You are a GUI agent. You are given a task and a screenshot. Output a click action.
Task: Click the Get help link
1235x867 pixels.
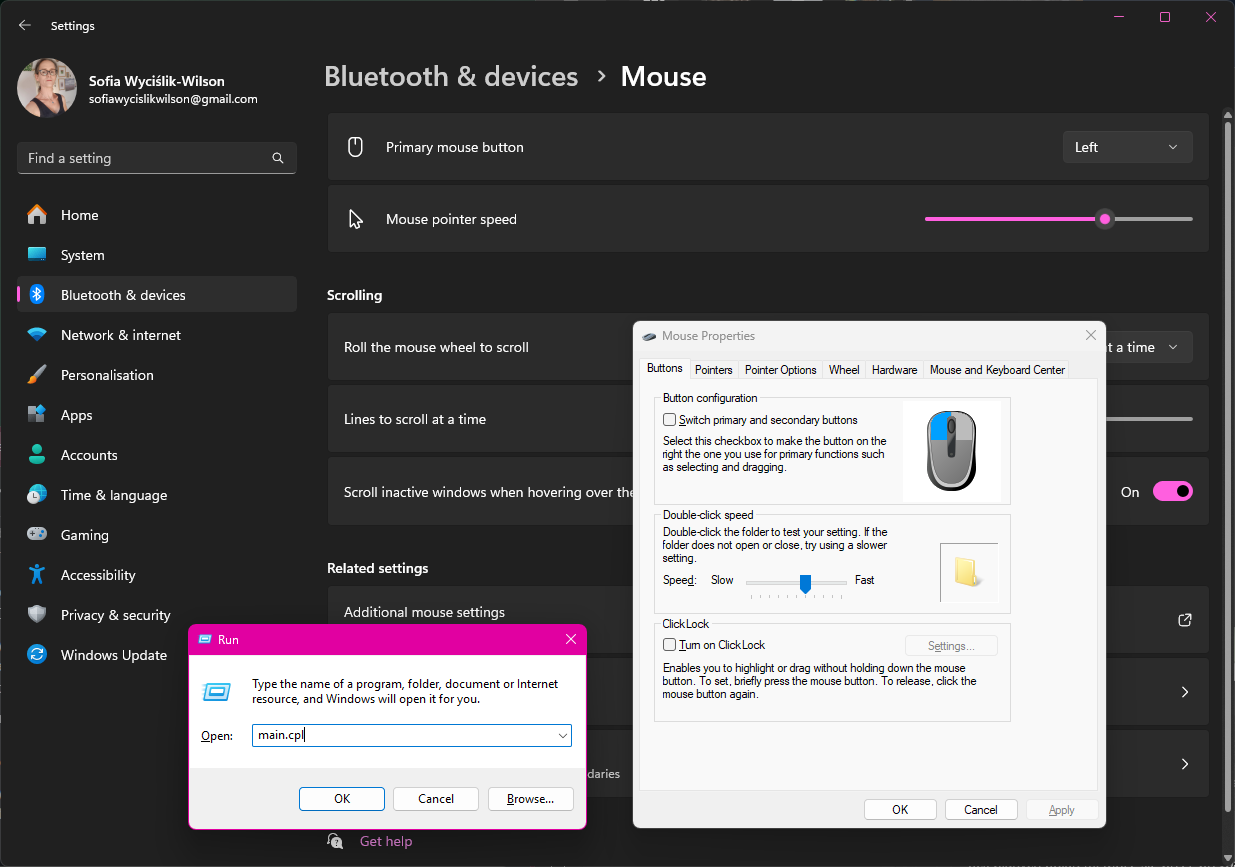click(x=386, y=841)
